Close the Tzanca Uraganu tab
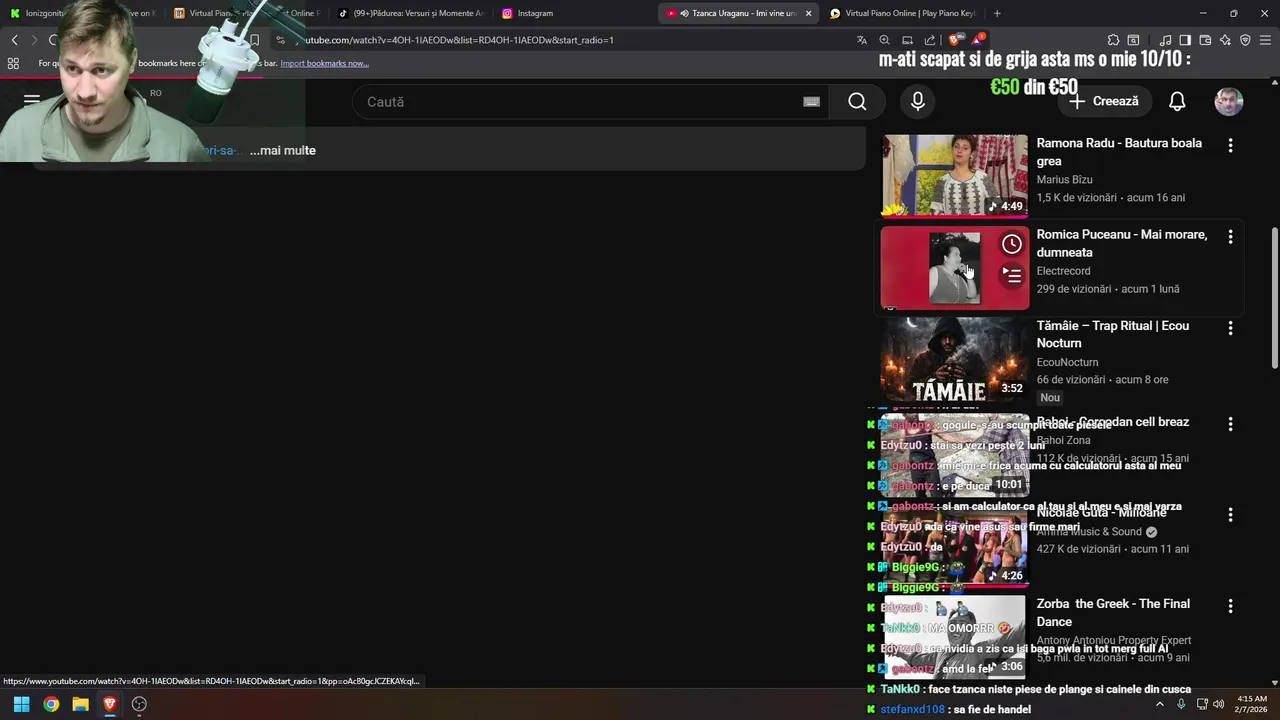 pos(808,14)
